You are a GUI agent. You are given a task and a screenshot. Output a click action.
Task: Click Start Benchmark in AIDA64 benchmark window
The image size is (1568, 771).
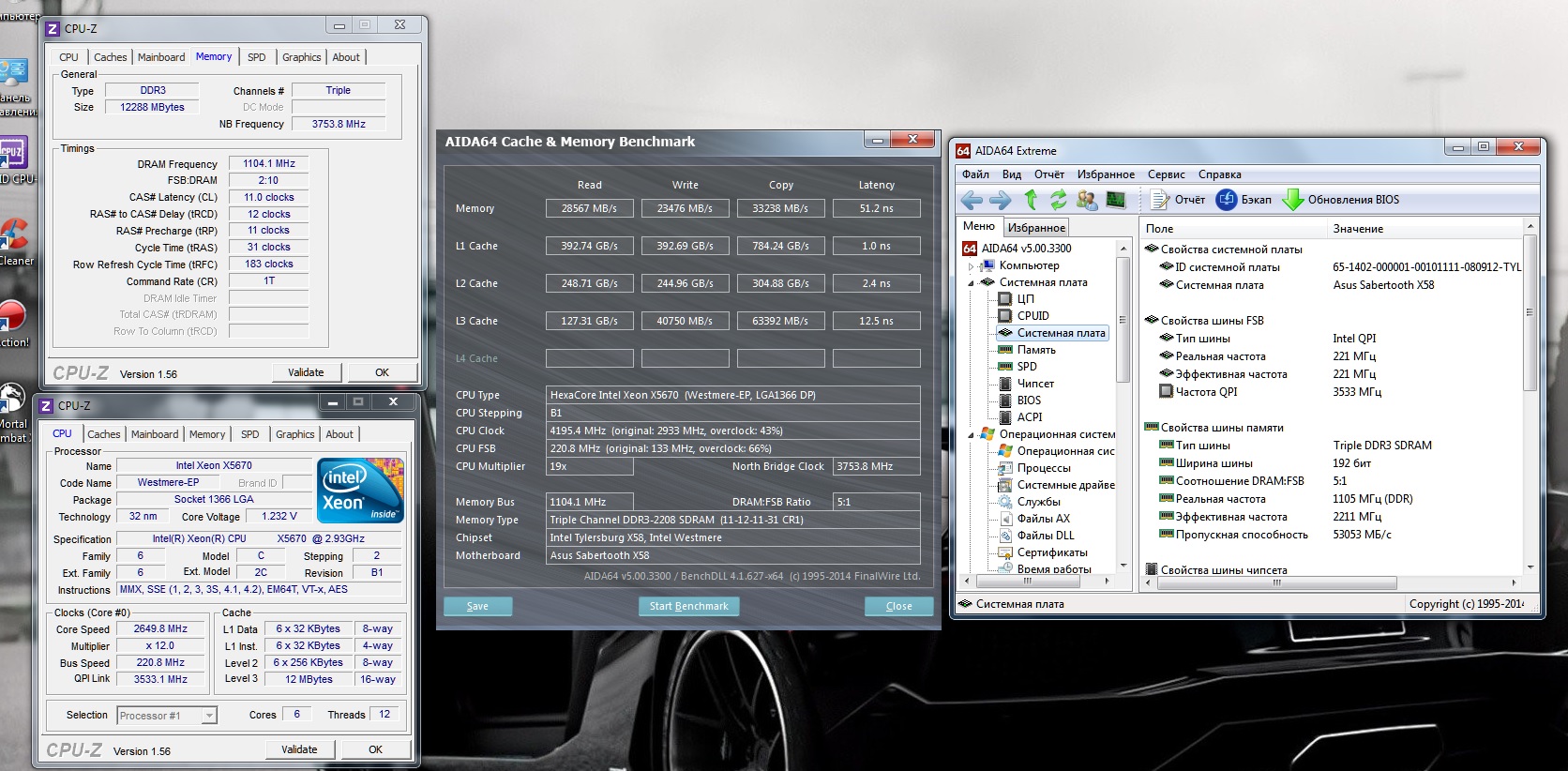point(689,606)
